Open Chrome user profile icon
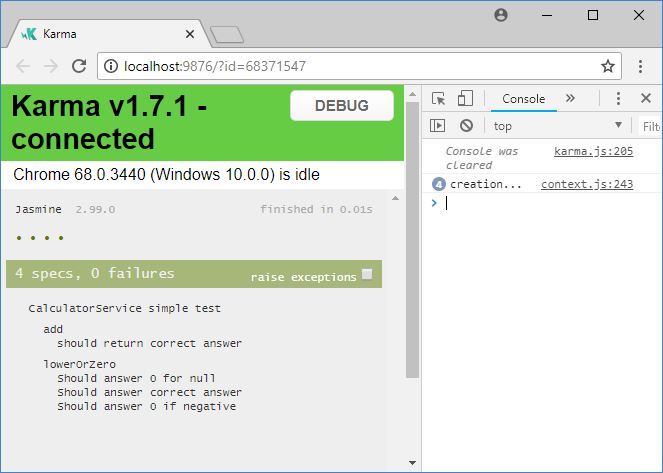The width and height of the screenshot is (663, 473). pyautogui.click(x=501, y=15)
